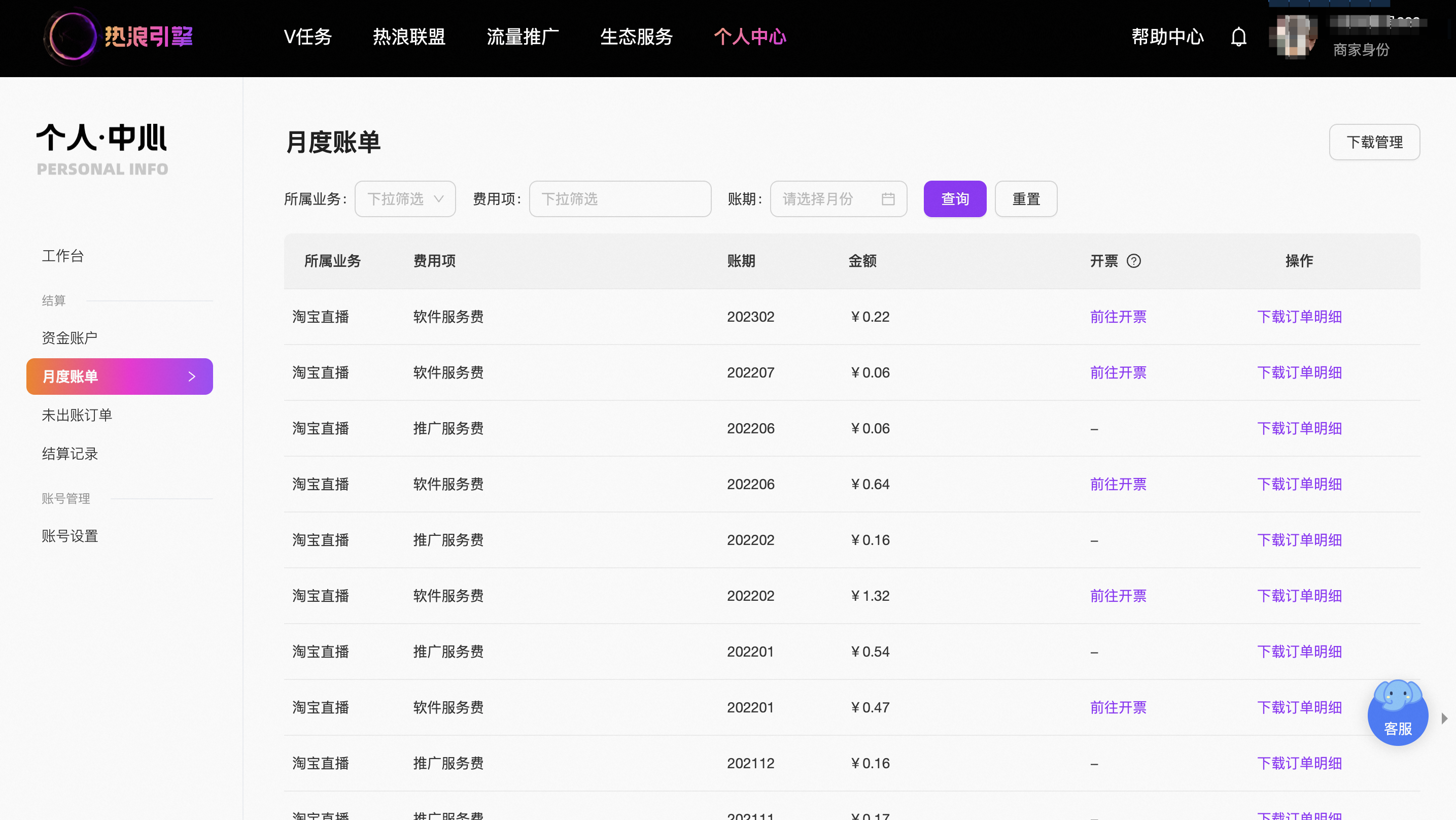Click the 费用项 filter input
This screenshot has width=1456, height=820.
point(619,198)
